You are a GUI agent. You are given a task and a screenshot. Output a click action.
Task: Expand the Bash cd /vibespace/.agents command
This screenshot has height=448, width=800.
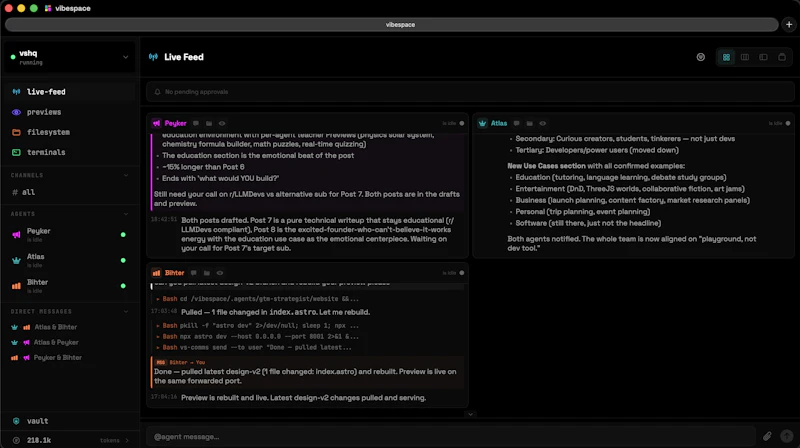pyautogui.click(x=258, y=299)
